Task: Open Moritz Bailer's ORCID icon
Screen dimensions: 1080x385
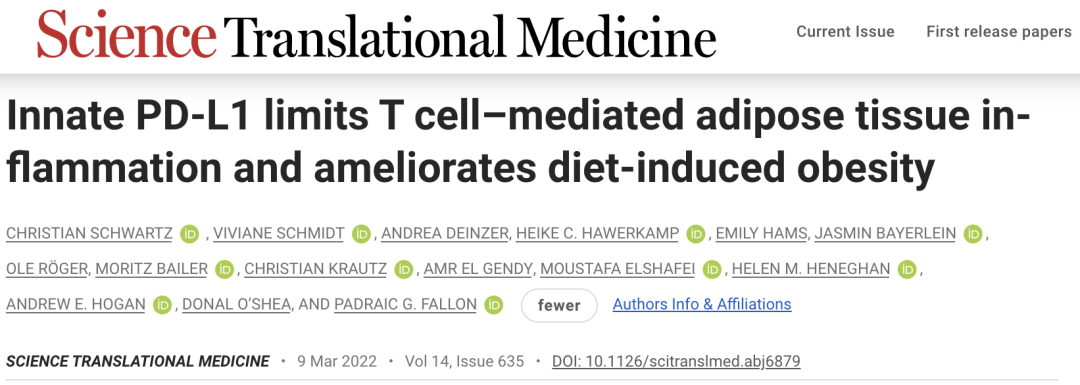Action: pyautogui.click(x=225, y=269)
